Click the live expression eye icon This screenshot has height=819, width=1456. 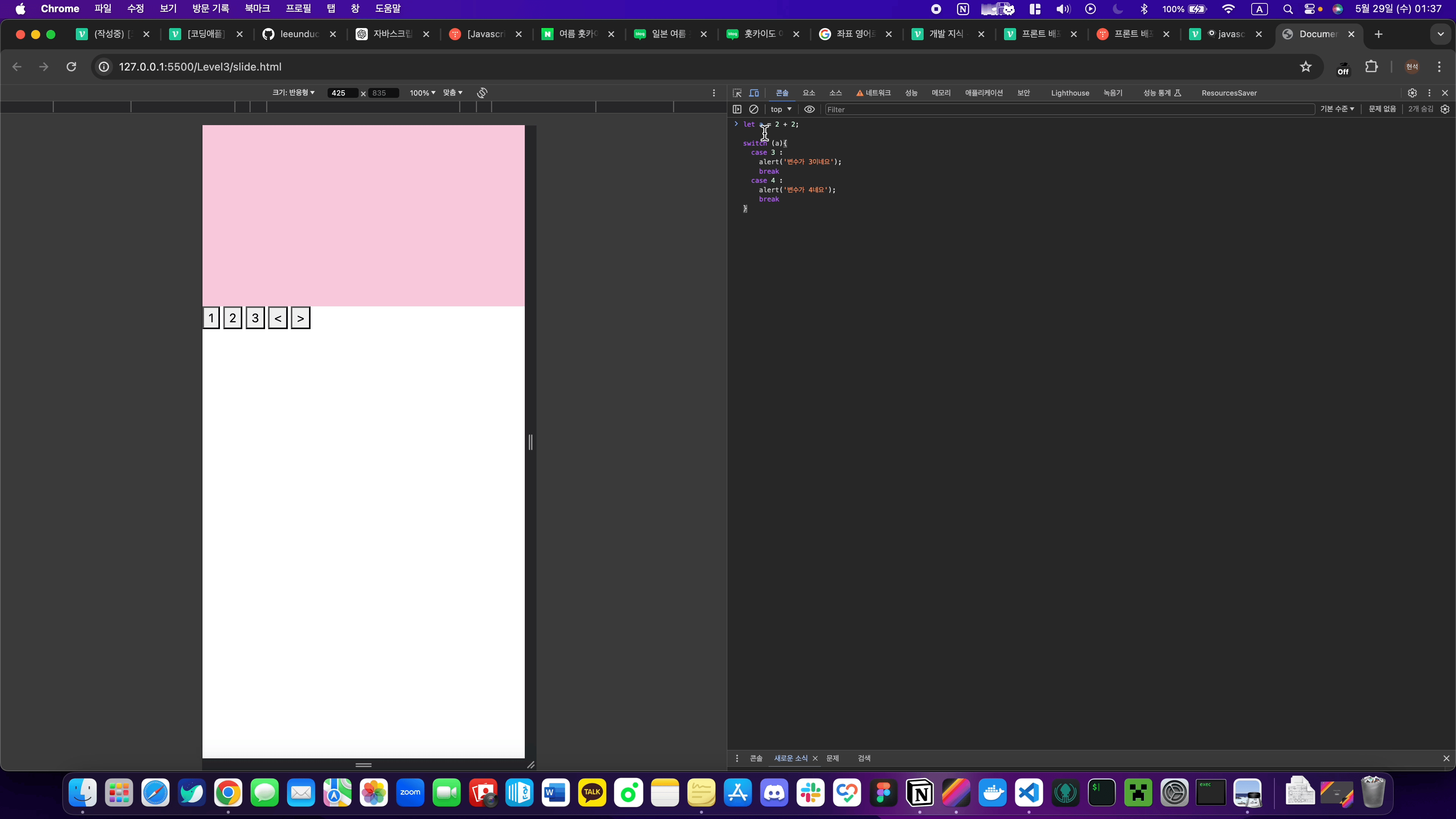[x=810, y=109]
